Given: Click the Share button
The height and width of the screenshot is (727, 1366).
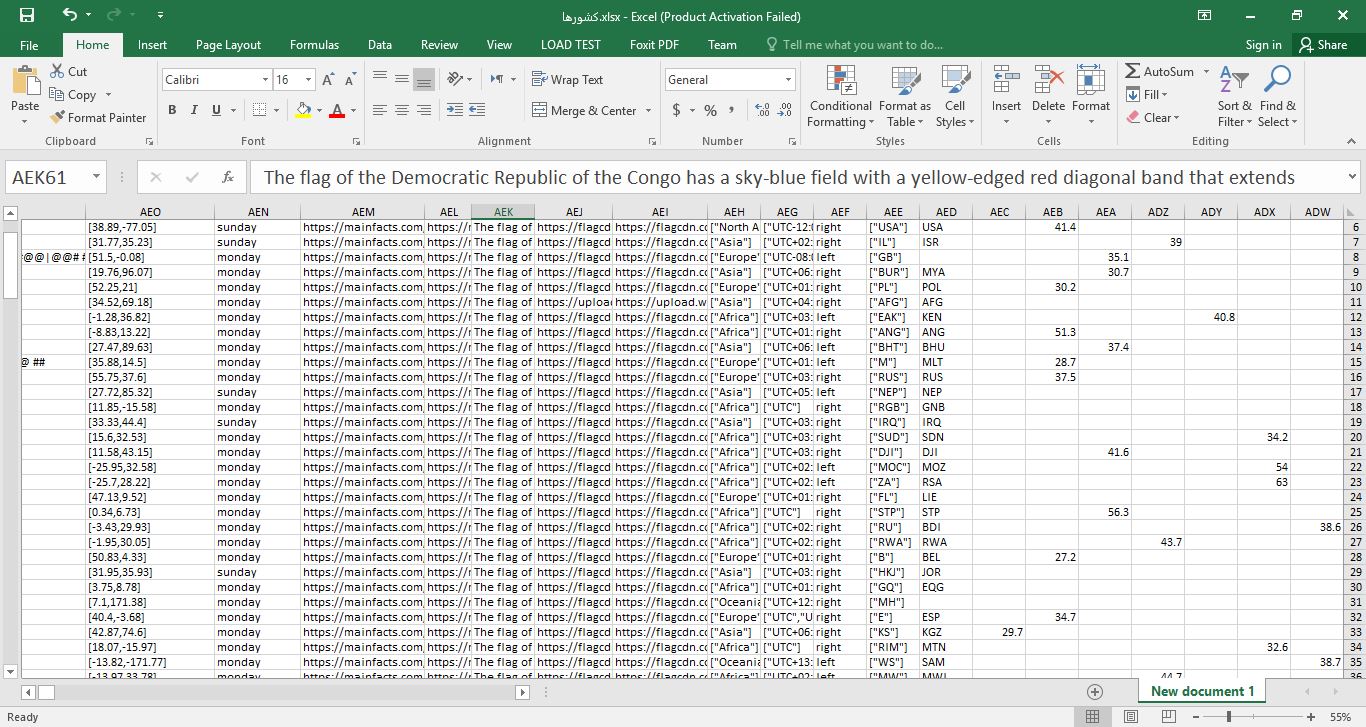Looking at the screenshot, I should point(1322,45).
